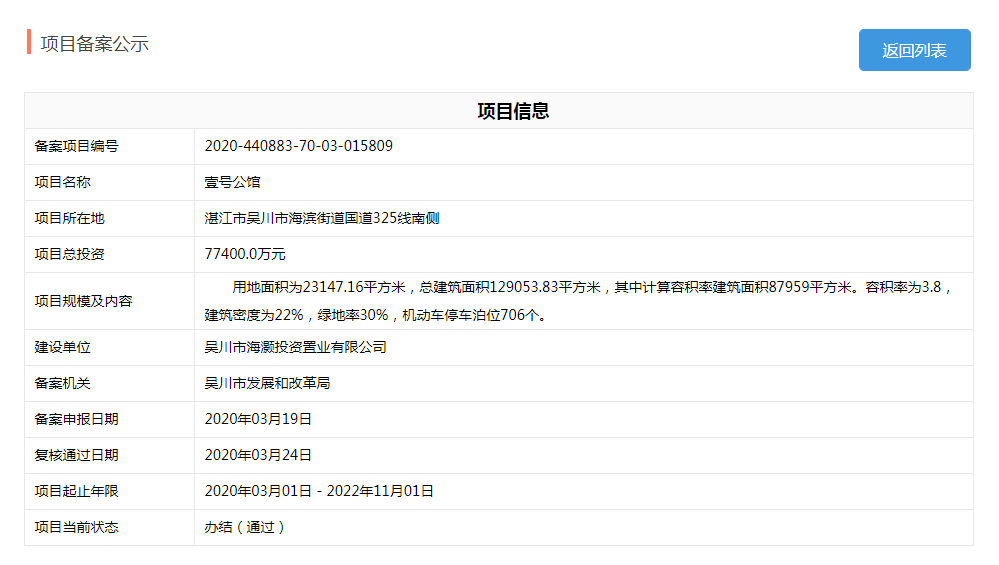The width and height of the screenshot is (999, 565).
Task: Click the 备案机关 label cell
Action: click(x=110, y=383)
